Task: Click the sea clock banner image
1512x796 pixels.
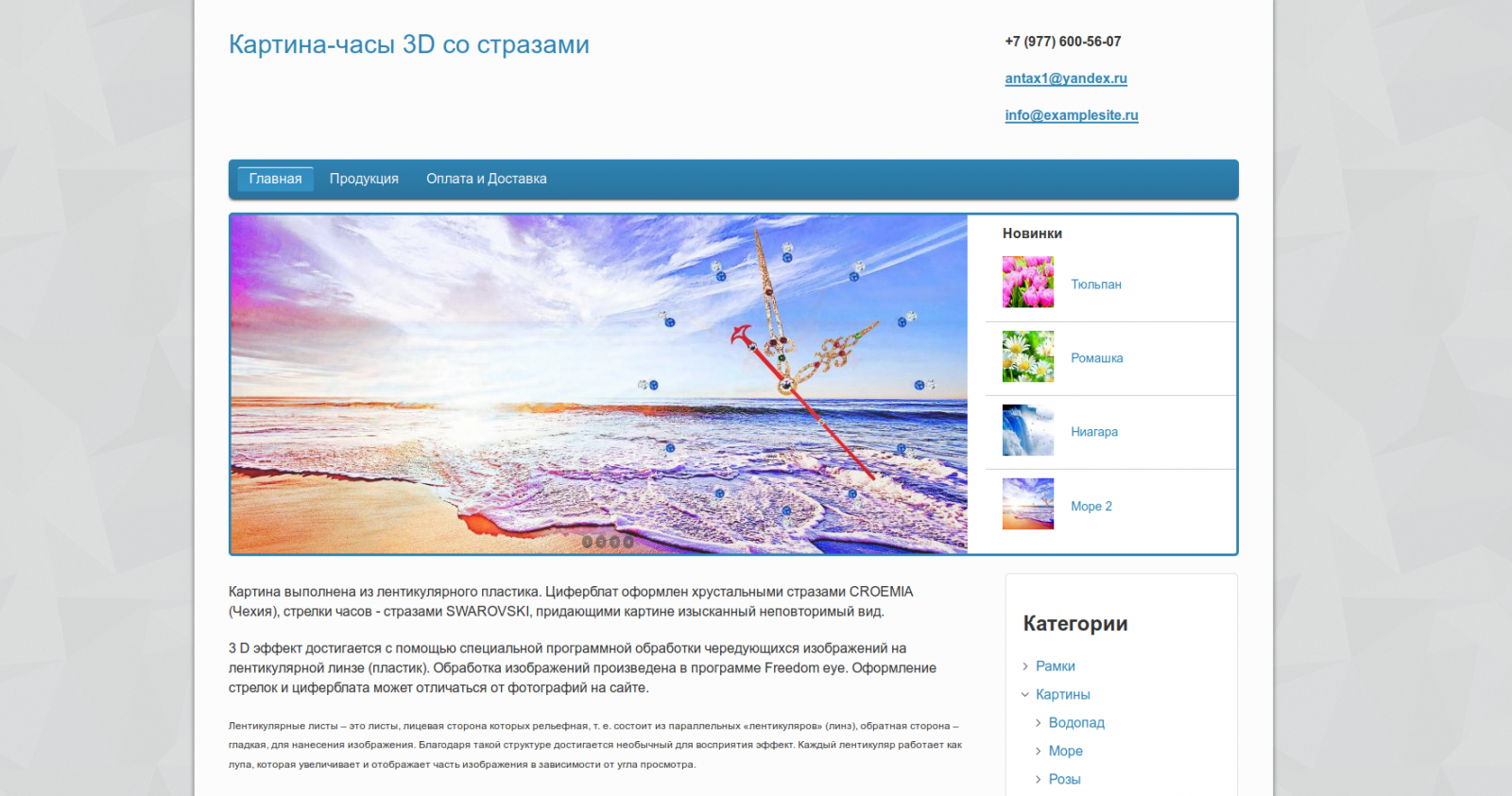Action: click(x=599, y=384)
